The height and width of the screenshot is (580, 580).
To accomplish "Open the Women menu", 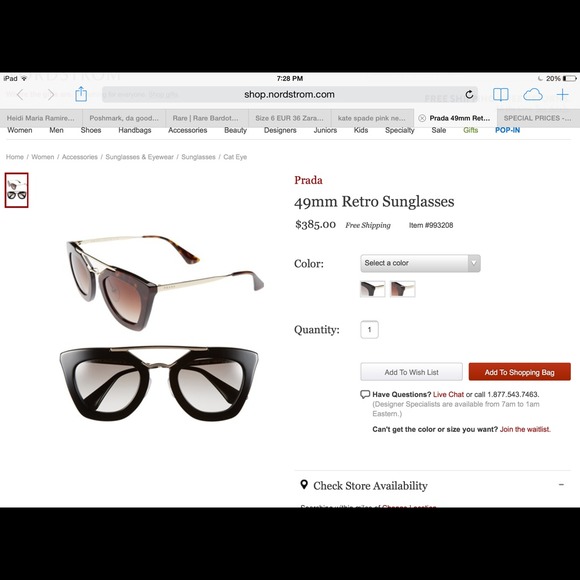I will click(x=20, y=130).
